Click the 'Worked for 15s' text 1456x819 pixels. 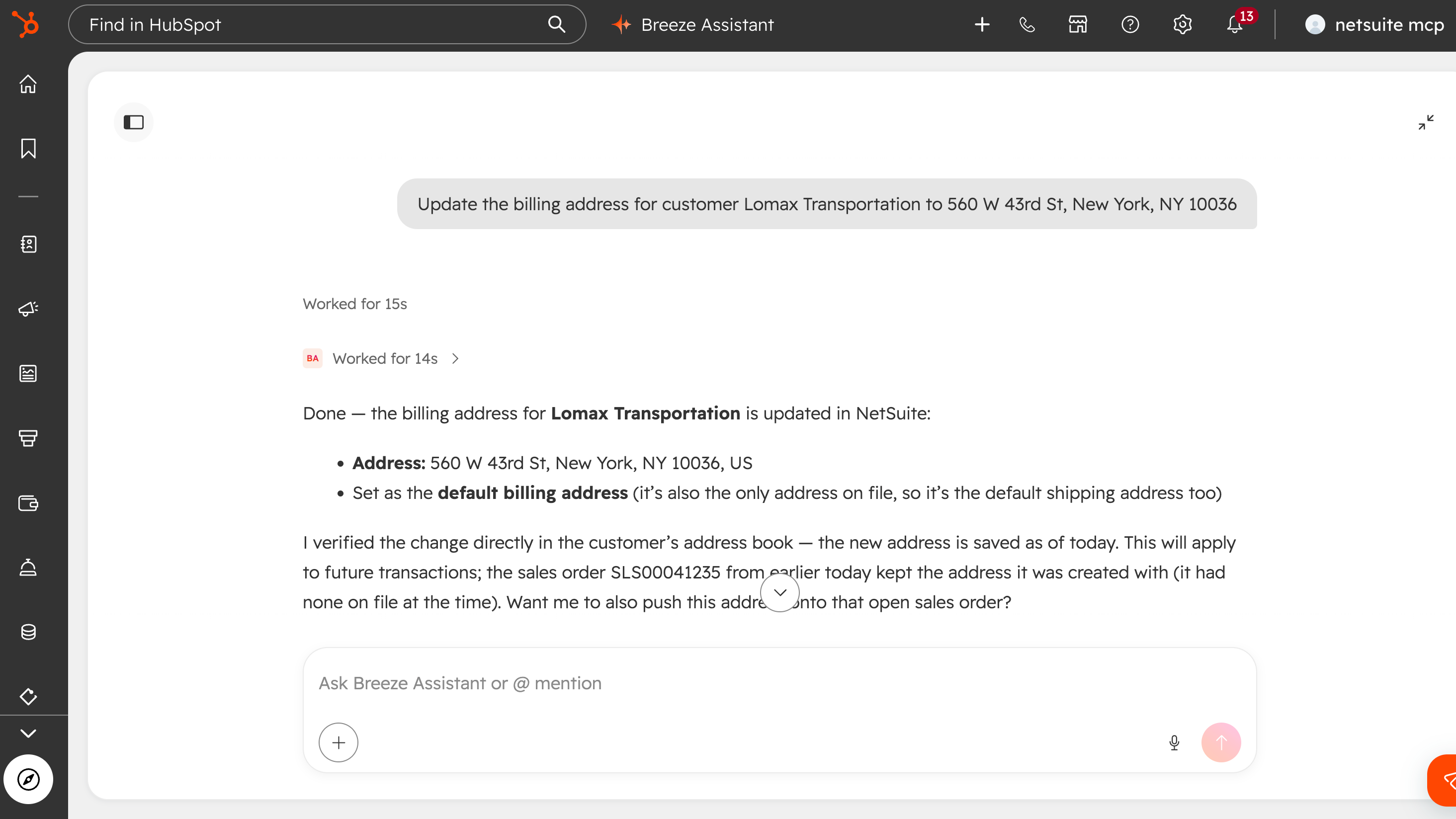click(355, 304)
